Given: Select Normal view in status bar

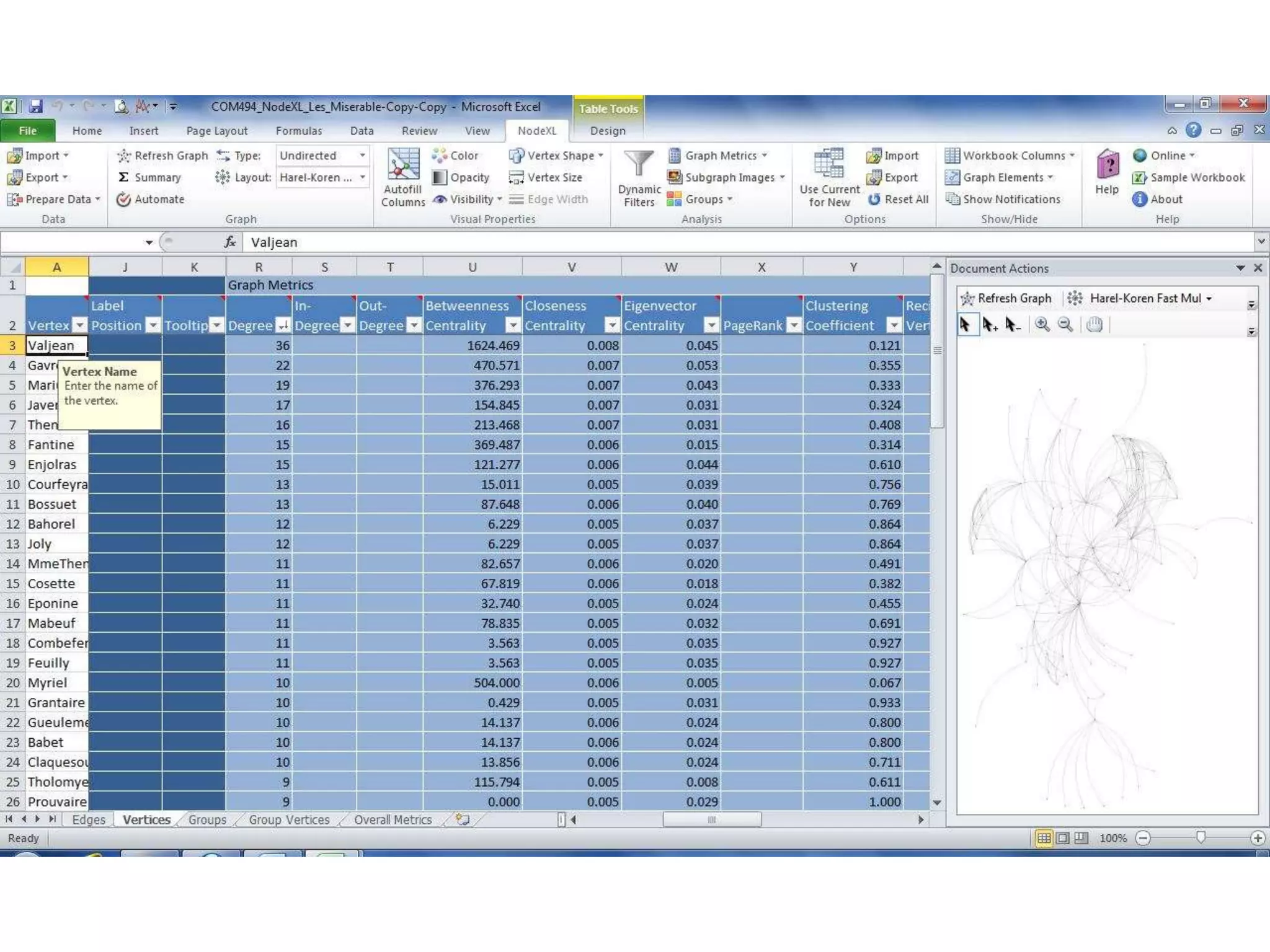Looking at the screenshot, I should pyautogui.click(x=1044, y=838).
